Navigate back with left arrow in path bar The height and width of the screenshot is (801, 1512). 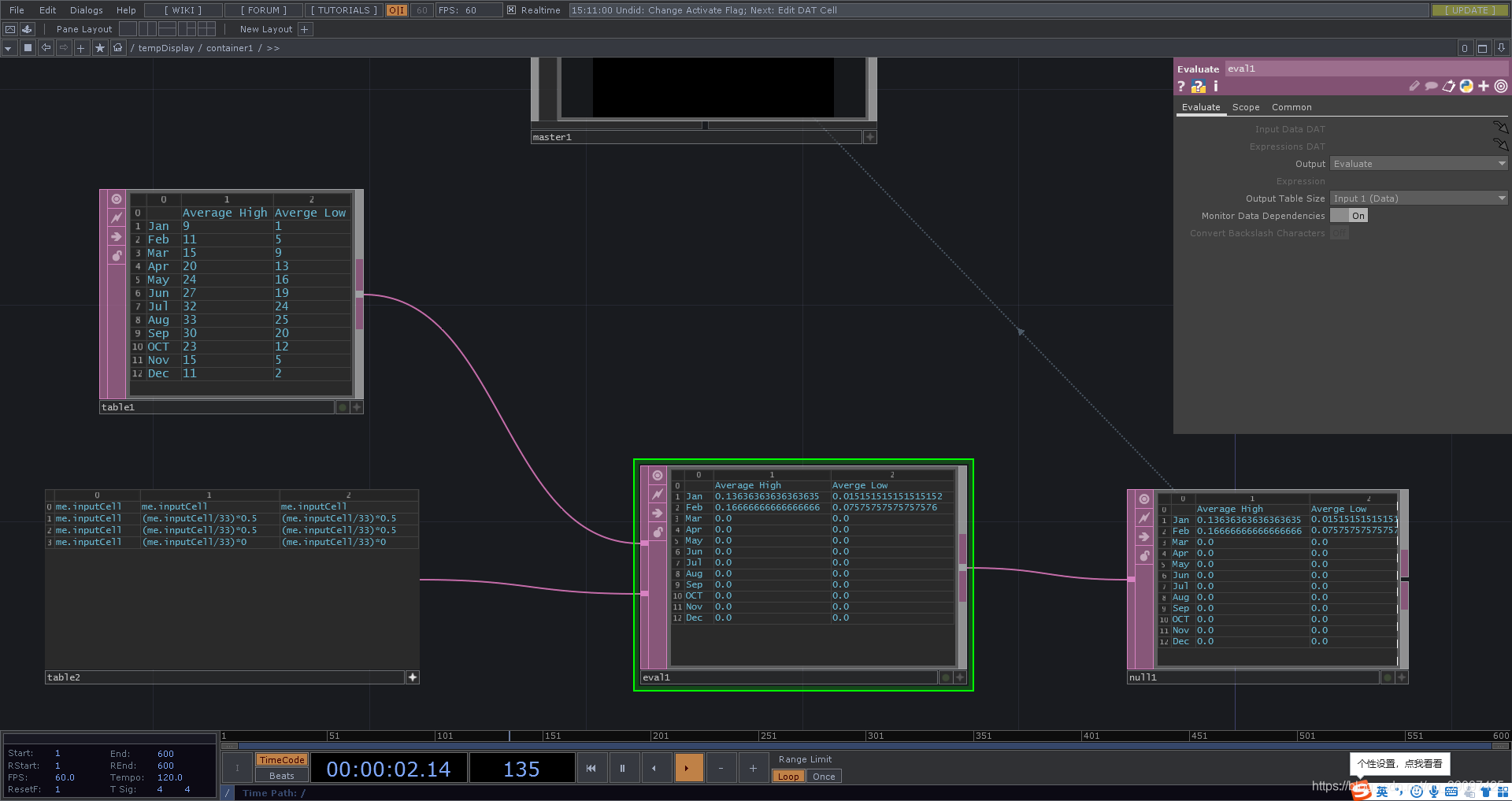click(46, 48)
